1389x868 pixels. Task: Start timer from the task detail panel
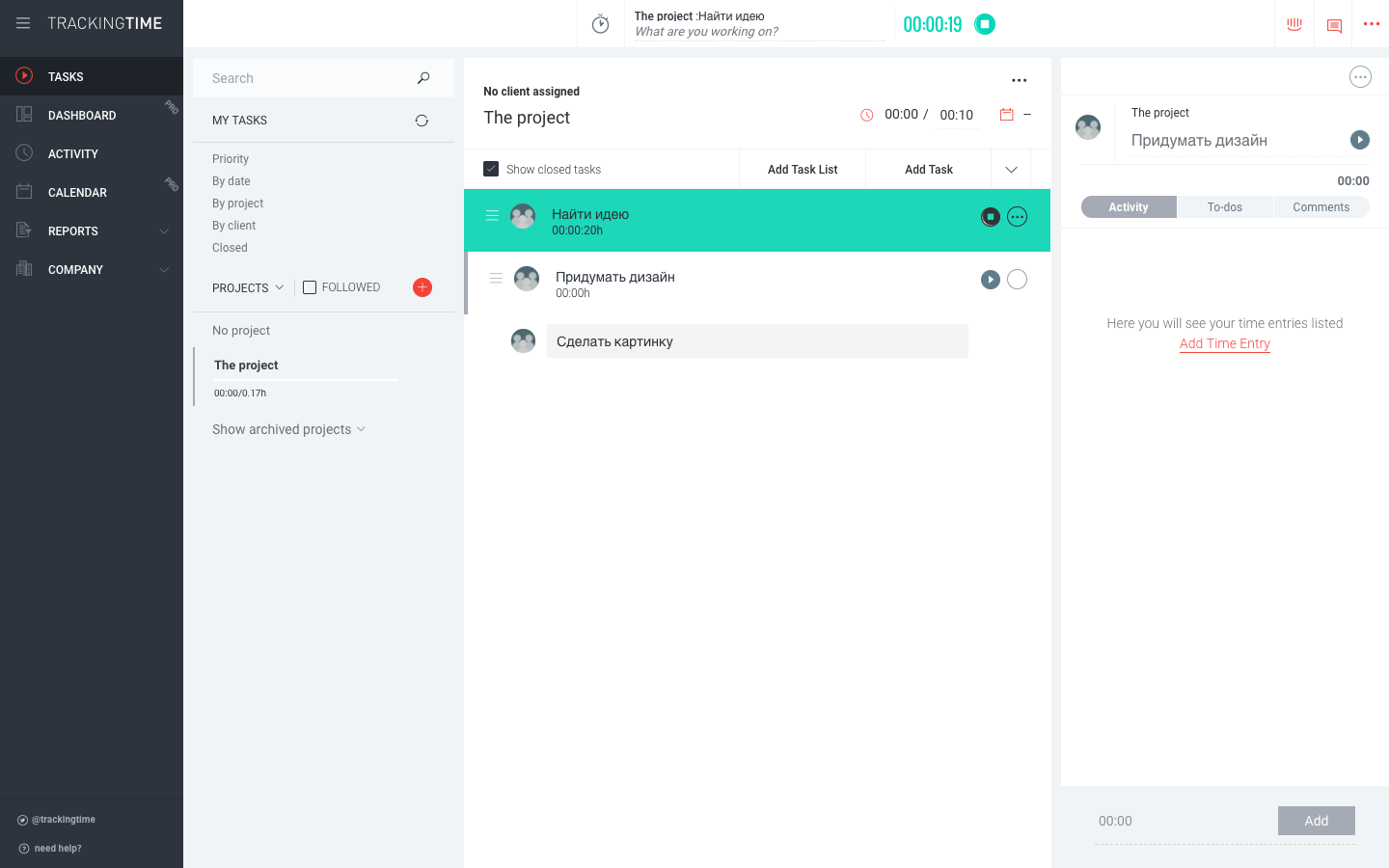pos(1360,140)
